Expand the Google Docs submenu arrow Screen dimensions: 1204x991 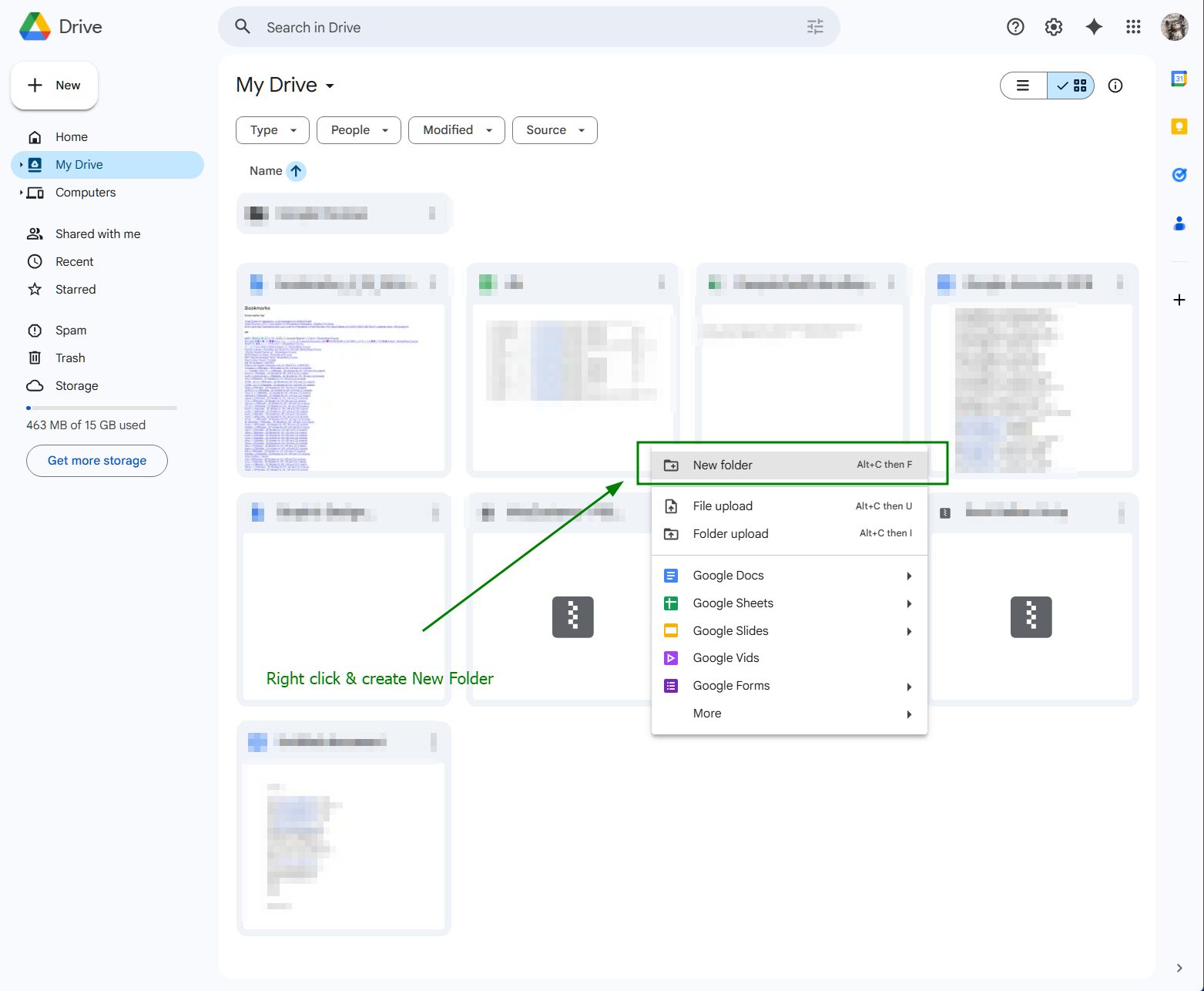pyautogui.click(x=909, y=576)
